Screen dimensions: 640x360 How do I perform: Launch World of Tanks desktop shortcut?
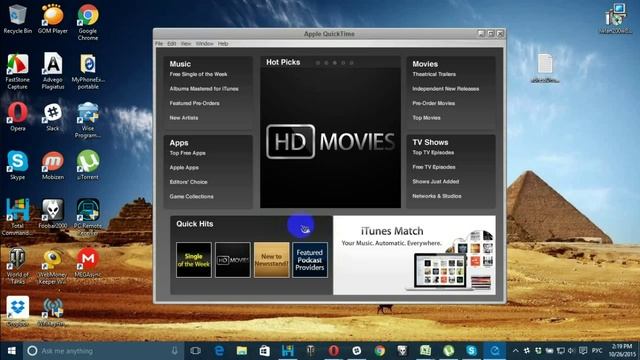pyautogui.click(x=18, y=266)
